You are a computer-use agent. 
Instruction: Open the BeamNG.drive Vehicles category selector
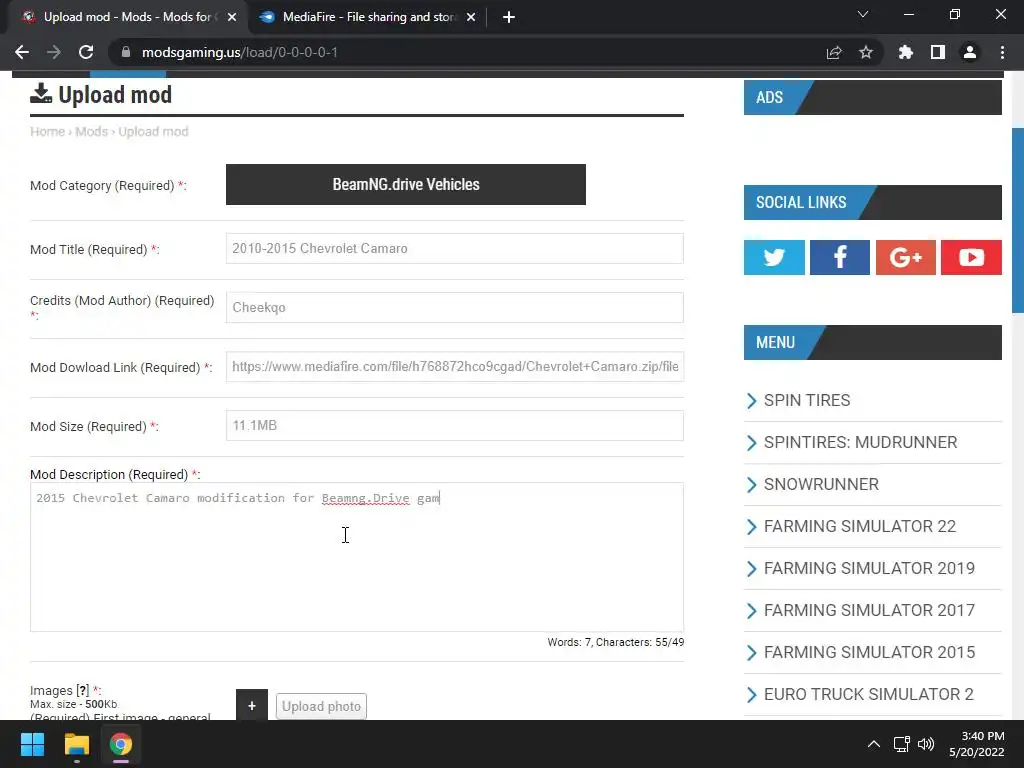coord(406,184)
